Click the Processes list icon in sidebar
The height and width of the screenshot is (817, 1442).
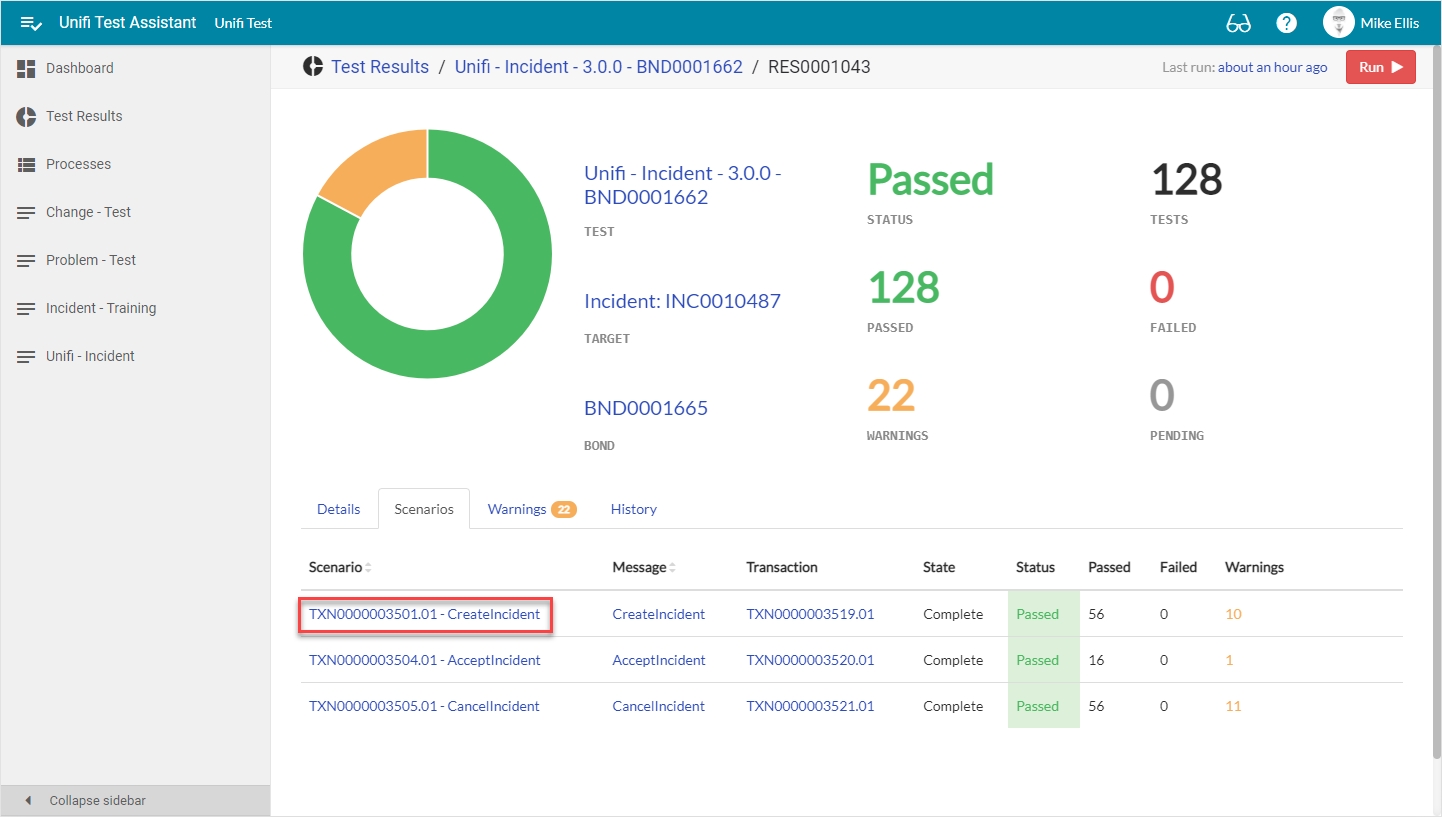click(x=26, y=164)
